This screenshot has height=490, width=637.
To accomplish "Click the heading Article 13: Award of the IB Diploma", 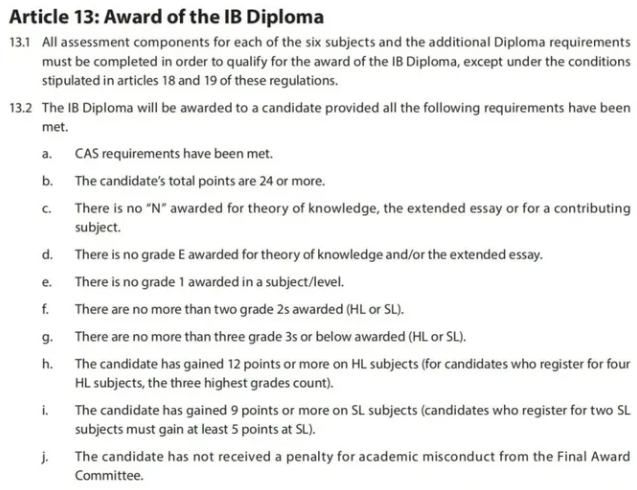I will pos(167,17).
